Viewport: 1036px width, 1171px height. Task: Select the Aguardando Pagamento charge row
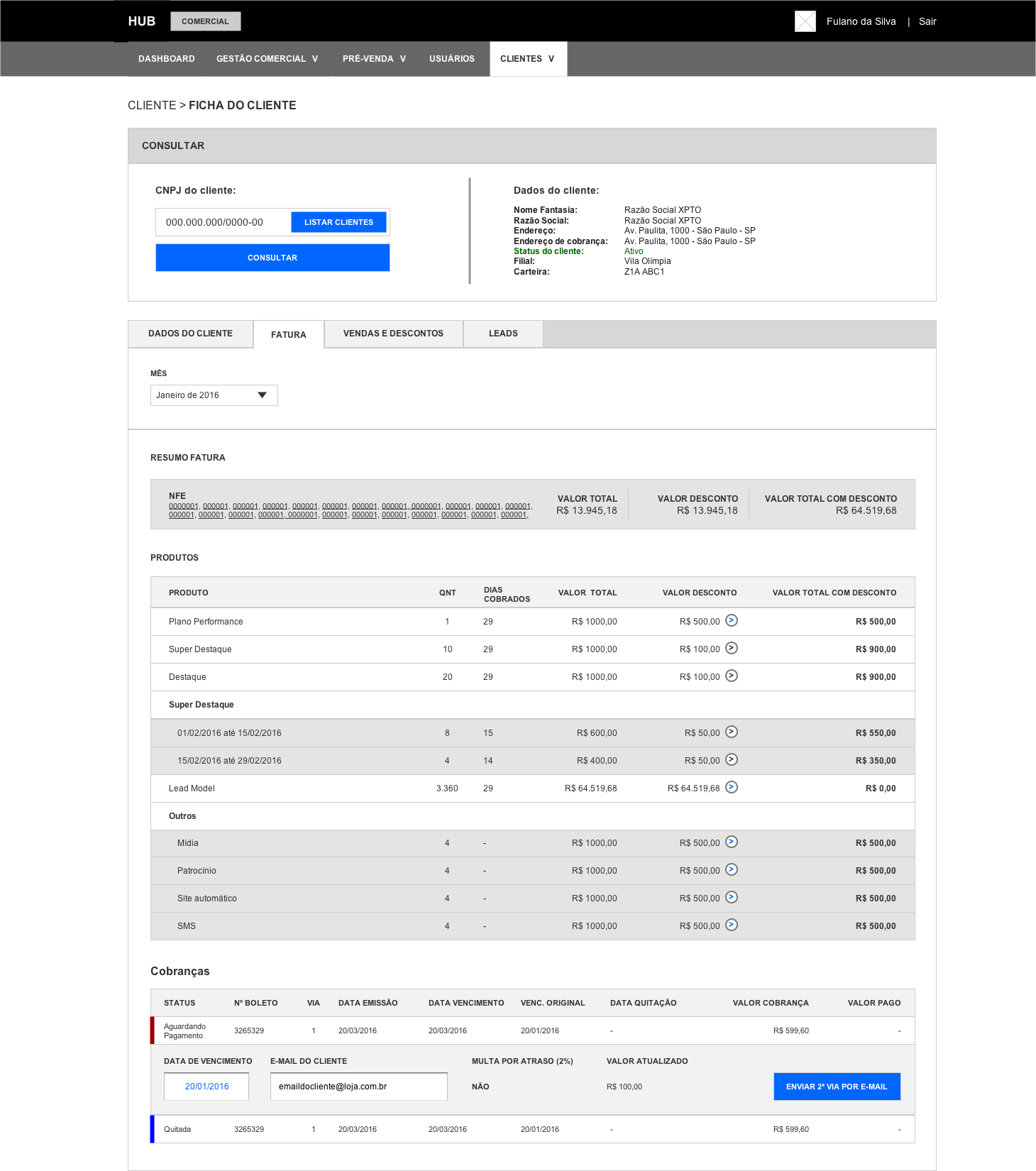point(532,1030)
